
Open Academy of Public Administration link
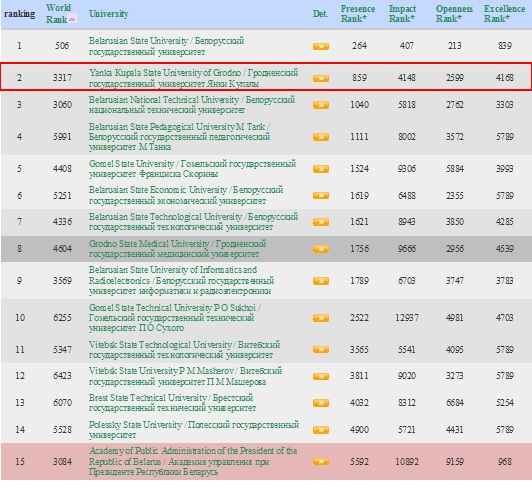point(193,461)
